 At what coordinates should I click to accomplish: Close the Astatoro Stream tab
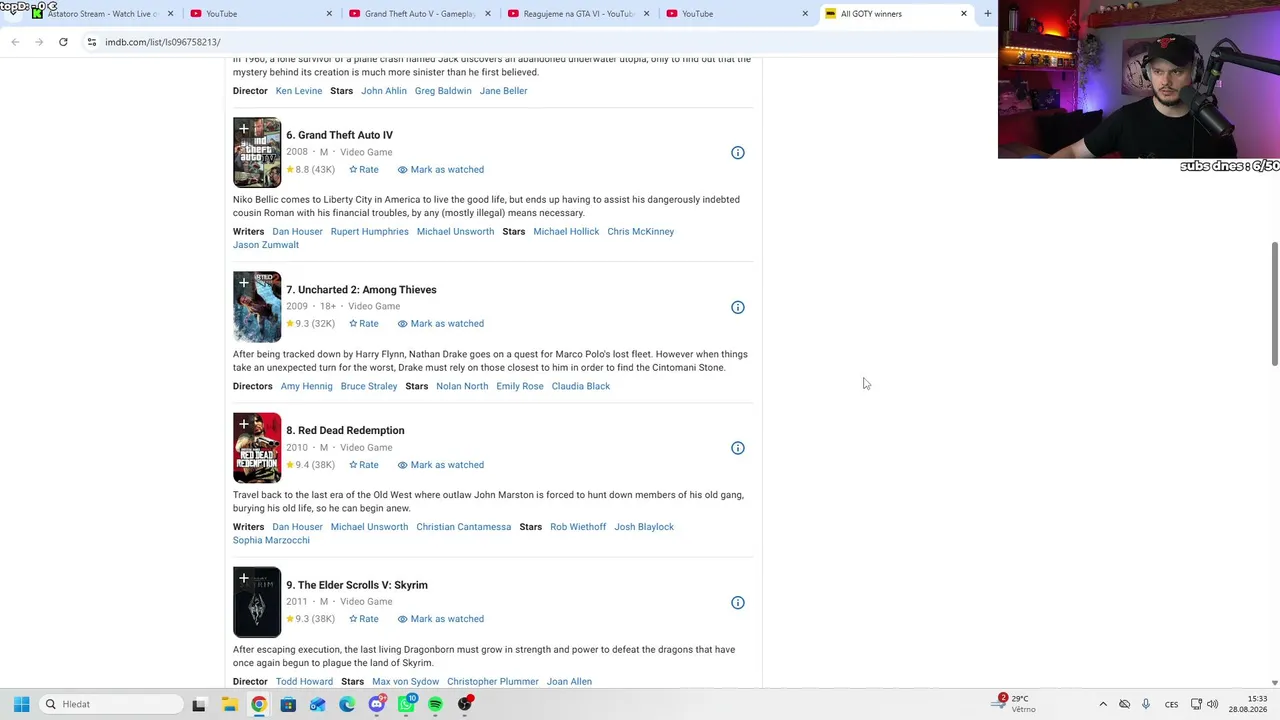pos(171,14)
